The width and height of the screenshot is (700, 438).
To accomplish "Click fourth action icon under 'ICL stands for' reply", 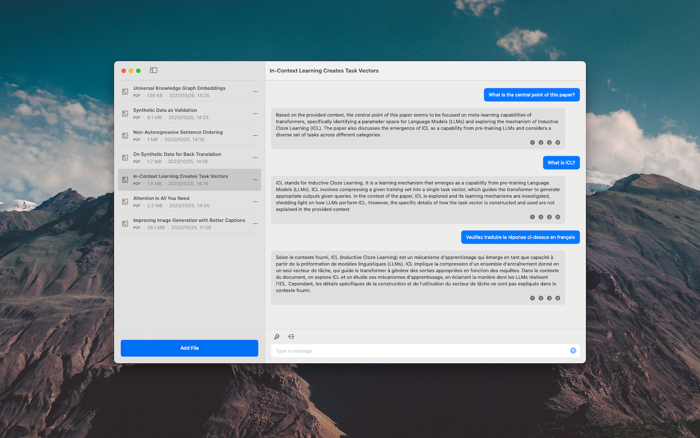I will point(558,217).
